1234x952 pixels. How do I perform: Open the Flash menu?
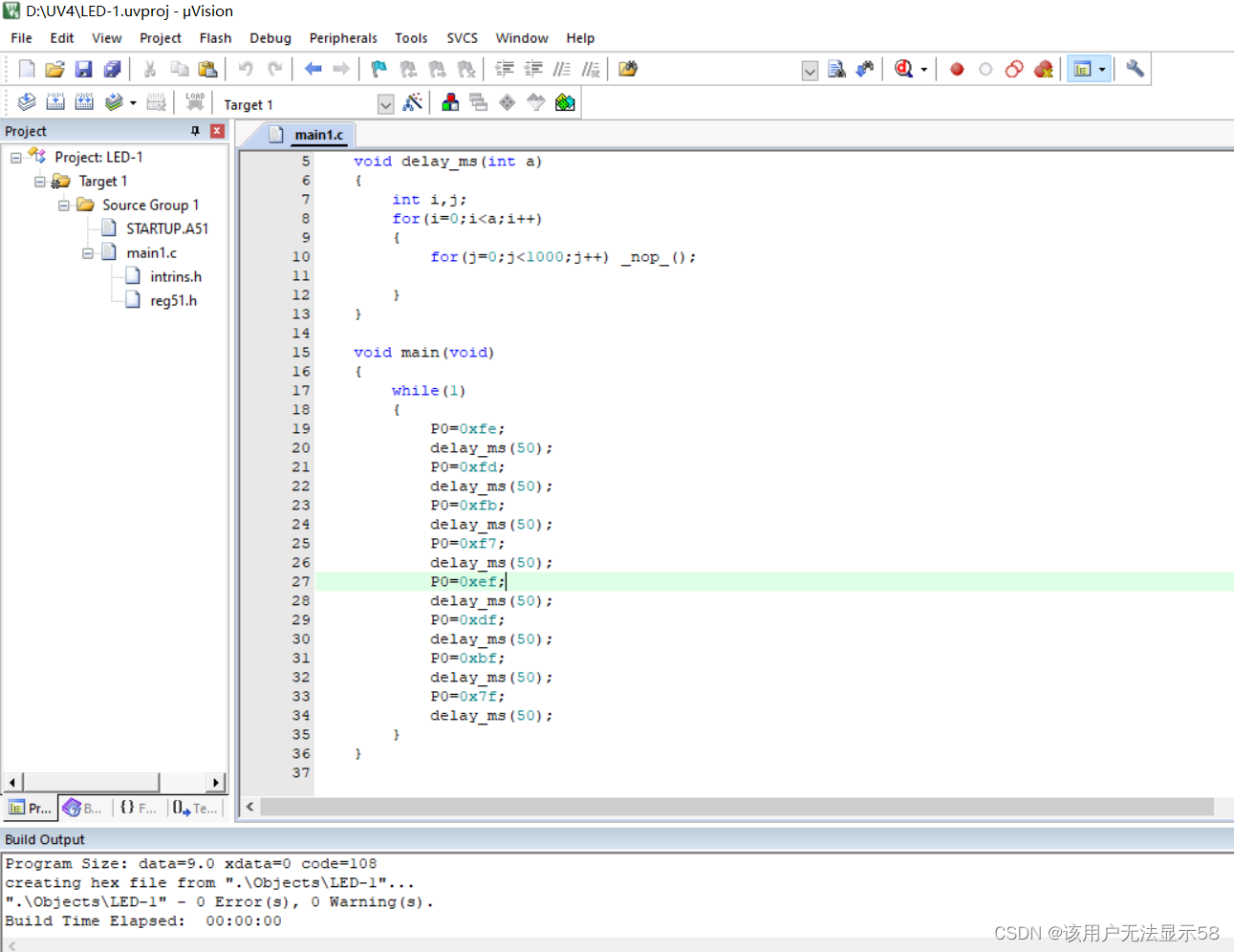(215, 38)
